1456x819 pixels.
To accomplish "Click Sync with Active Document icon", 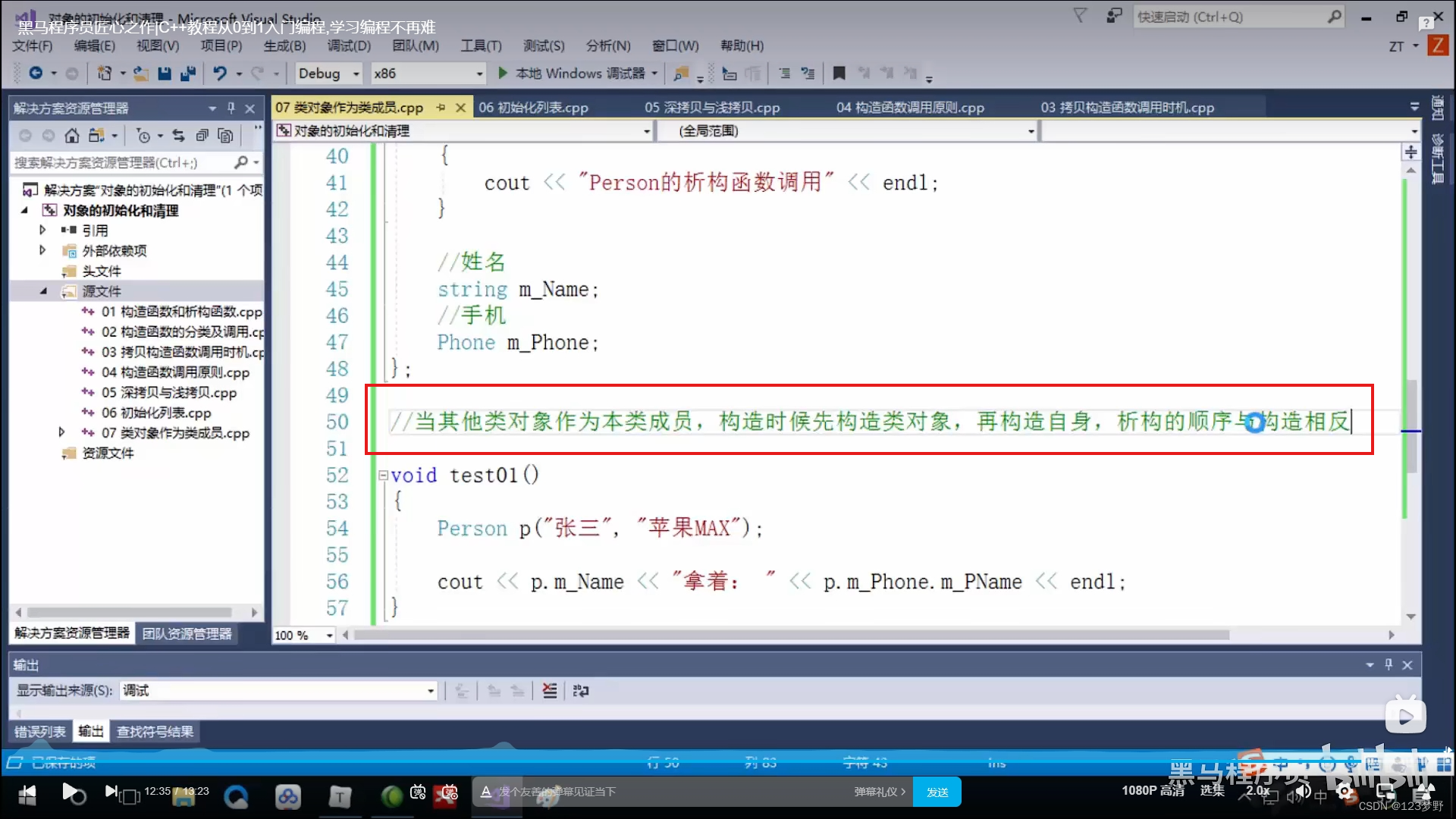I will pos(178,136).
